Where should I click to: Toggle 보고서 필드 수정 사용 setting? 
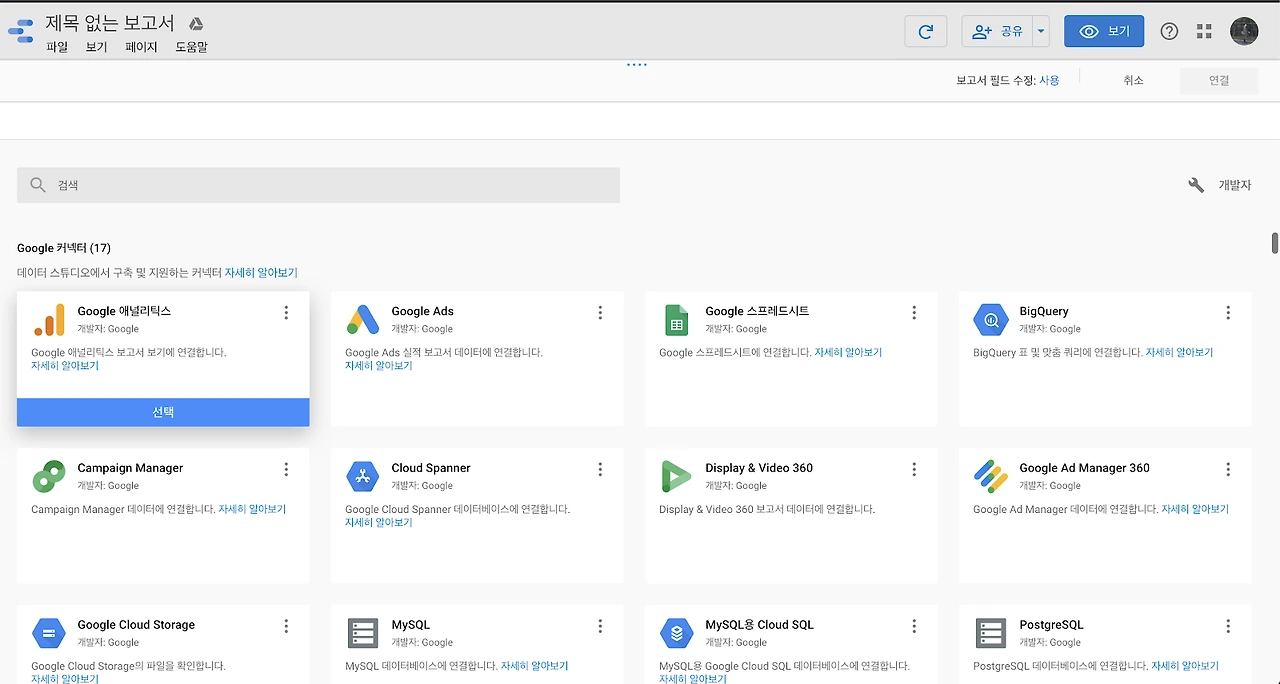click(x=1049, y=80)
